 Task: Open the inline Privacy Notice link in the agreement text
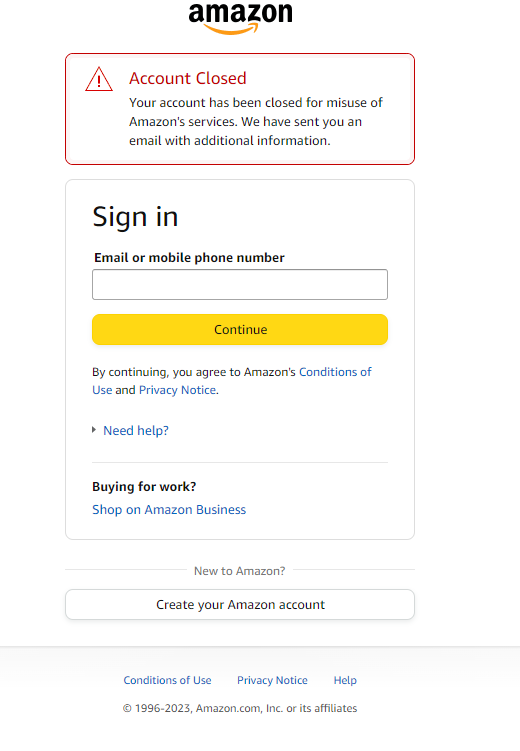177,390
